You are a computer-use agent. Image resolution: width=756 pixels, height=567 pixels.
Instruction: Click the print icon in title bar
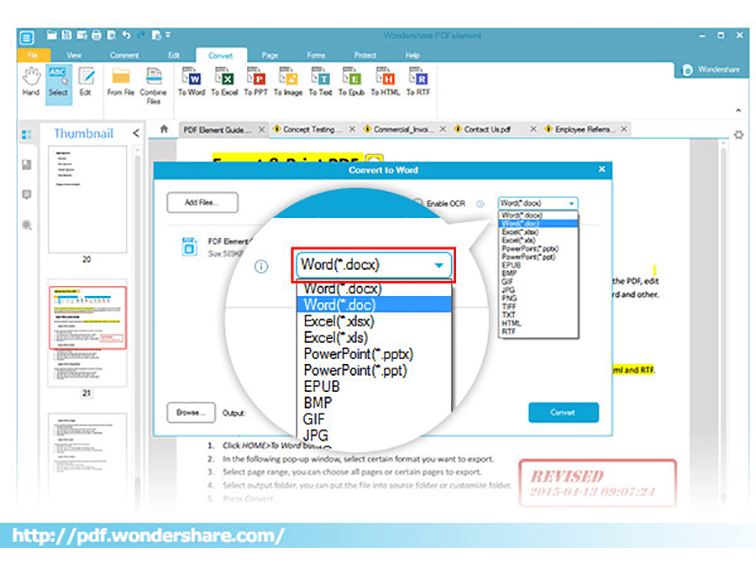click(96, 35)
